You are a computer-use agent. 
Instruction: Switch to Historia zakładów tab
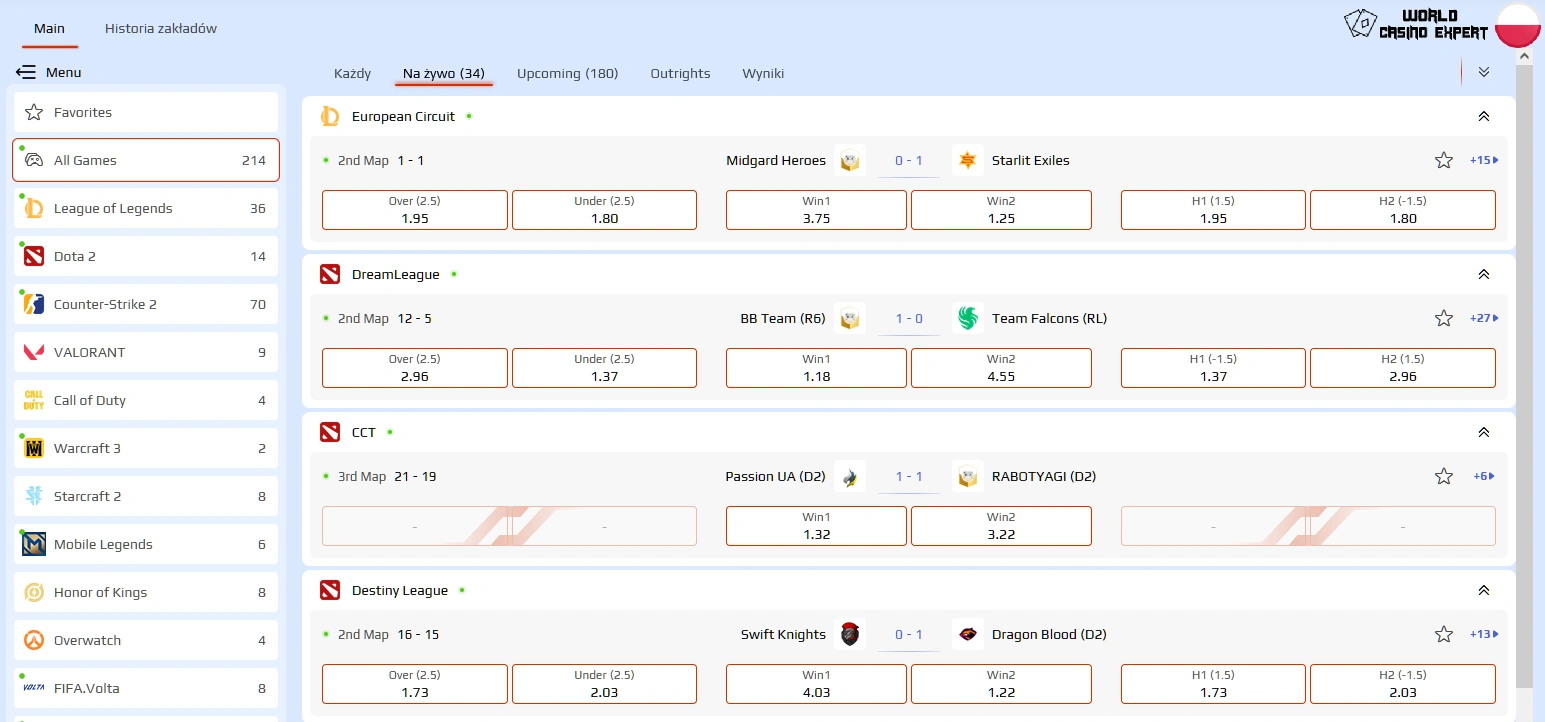pos(161,28)
